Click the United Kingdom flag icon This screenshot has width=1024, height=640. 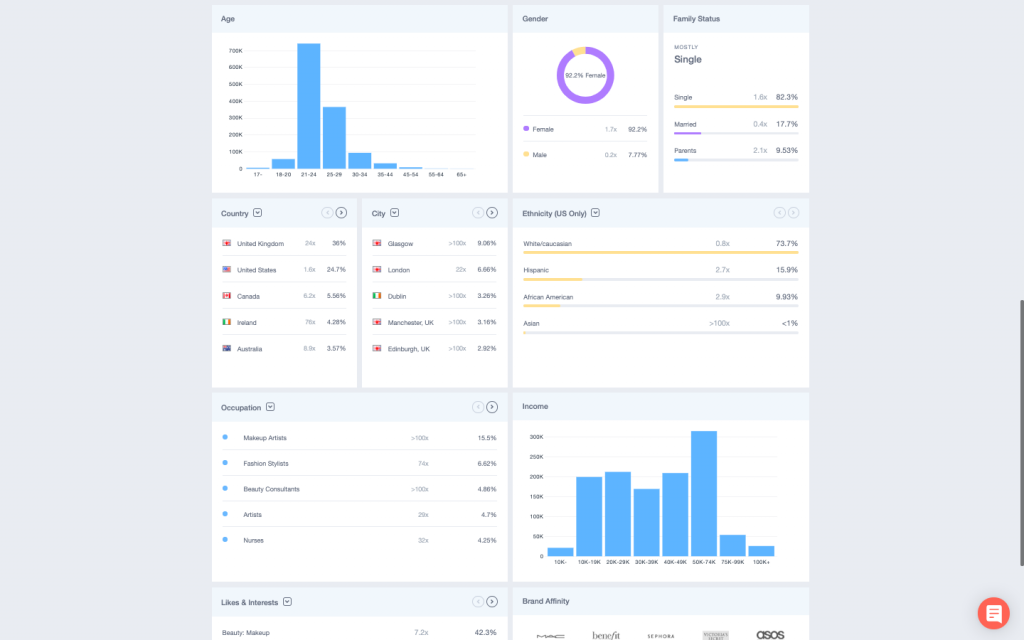pos(227,243)
